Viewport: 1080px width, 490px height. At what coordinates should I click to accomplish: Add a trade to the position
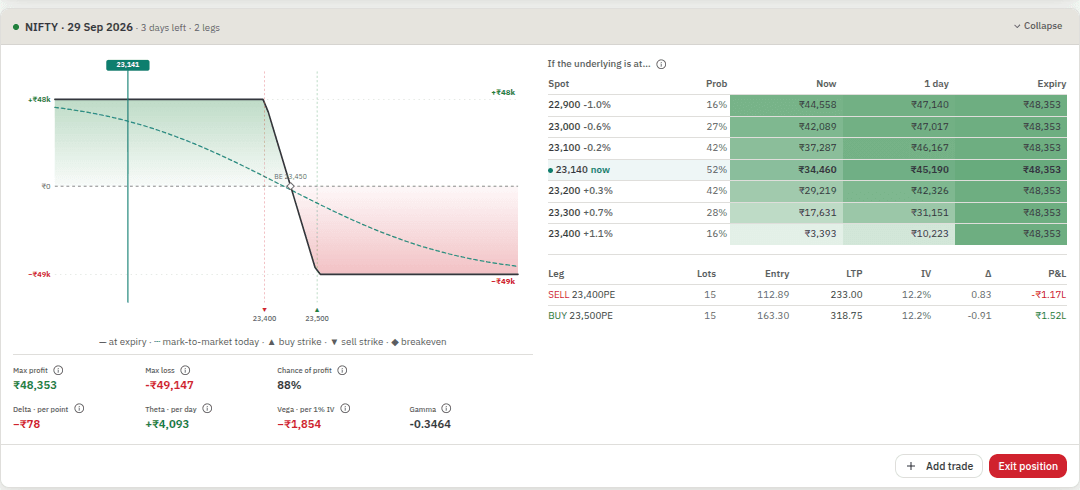pos(939,467)
